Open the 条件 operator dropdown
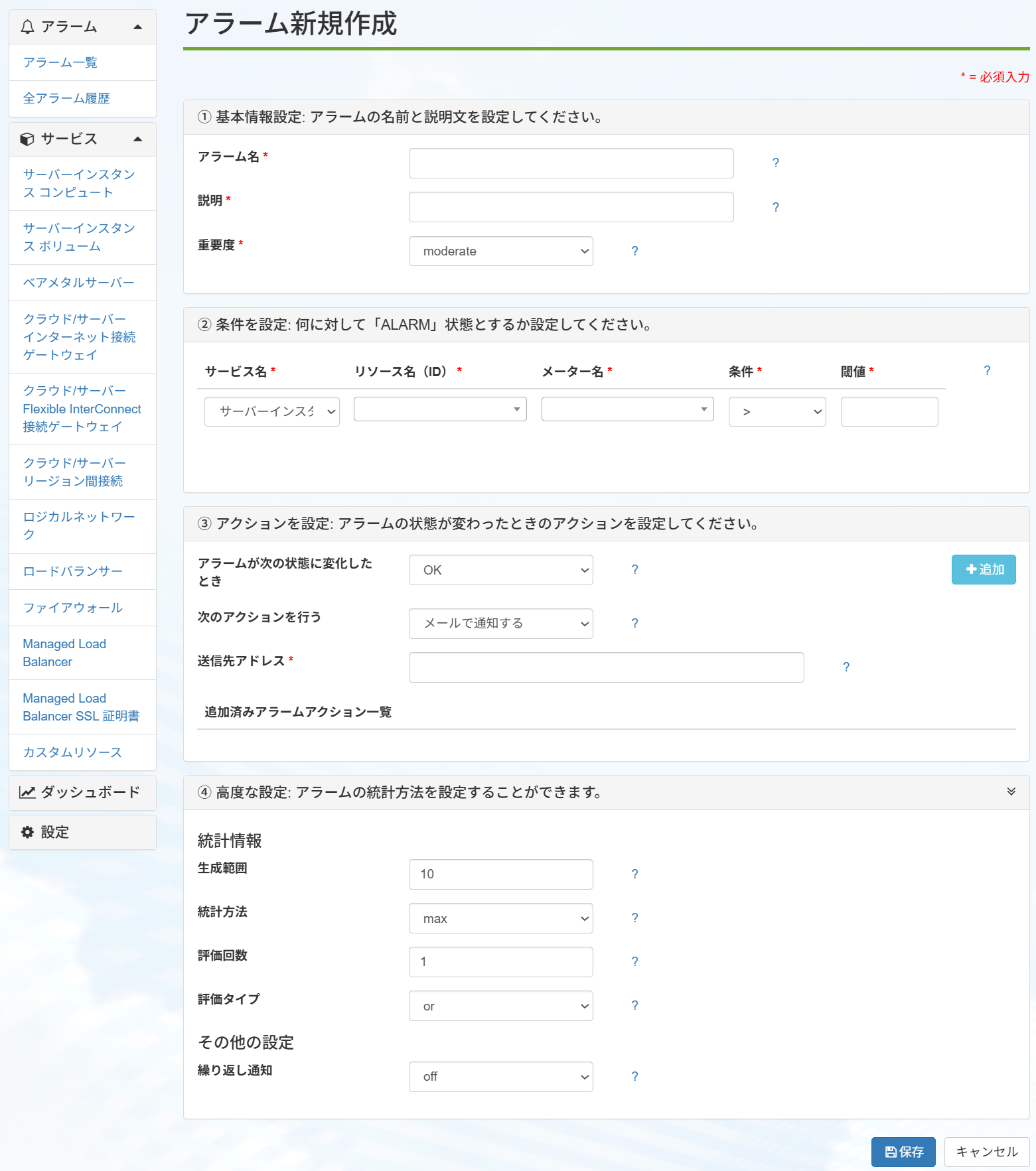This screenshot has width=1036, height=1171. (x=777, y=412)
